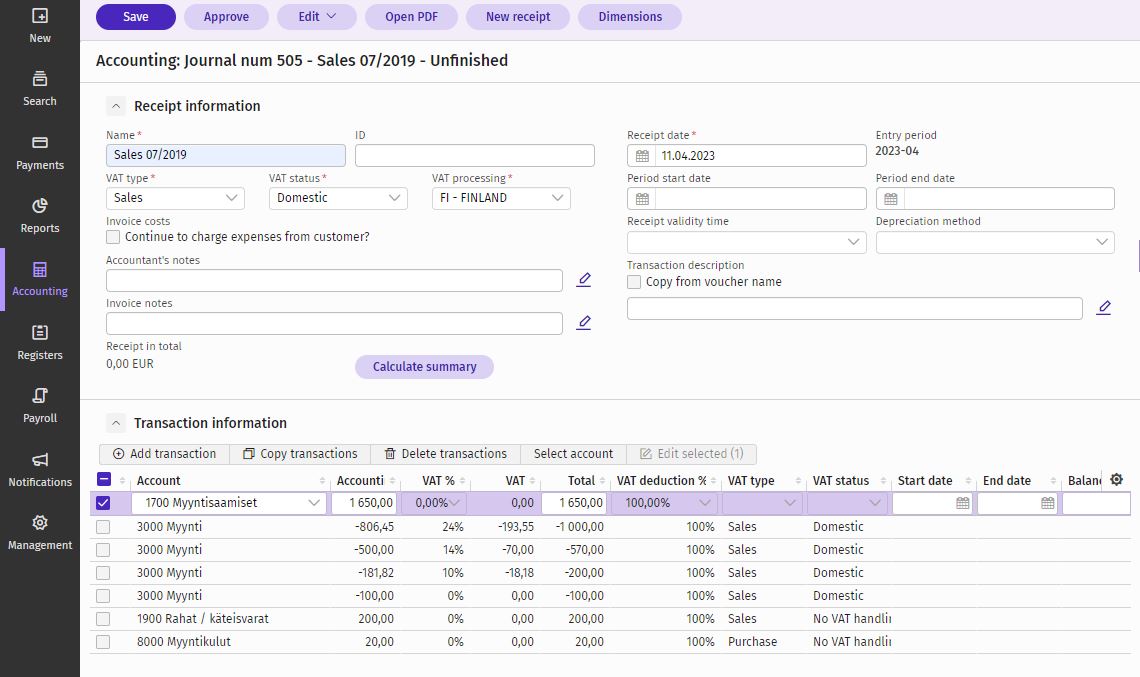The height and width of the screenshot is (677, 1140).
Task: Open the Depreciation method dropdown
Action: pos(995,241)
